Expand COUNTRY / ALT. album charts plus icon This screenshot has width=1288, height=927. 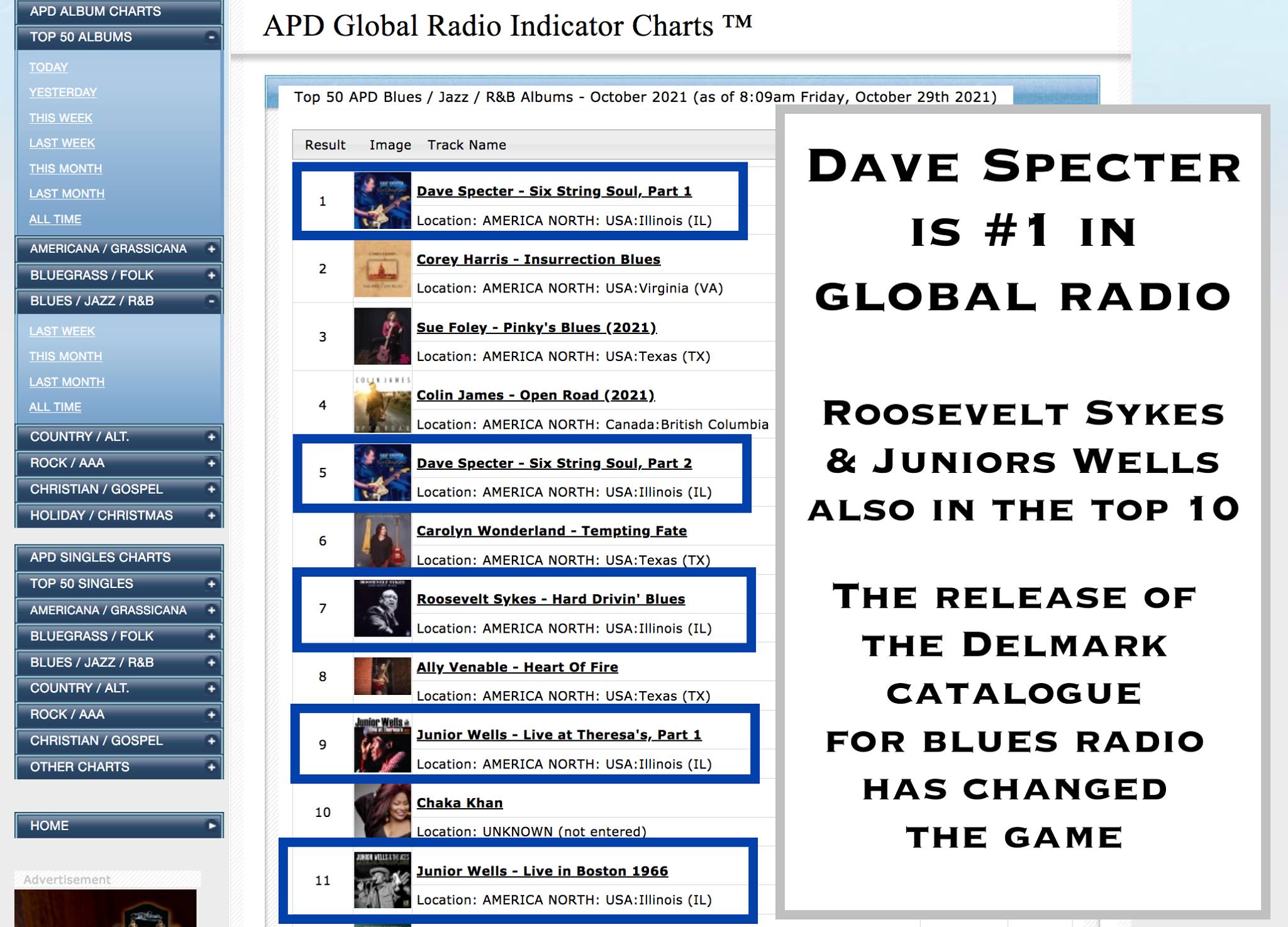point(211,437)
